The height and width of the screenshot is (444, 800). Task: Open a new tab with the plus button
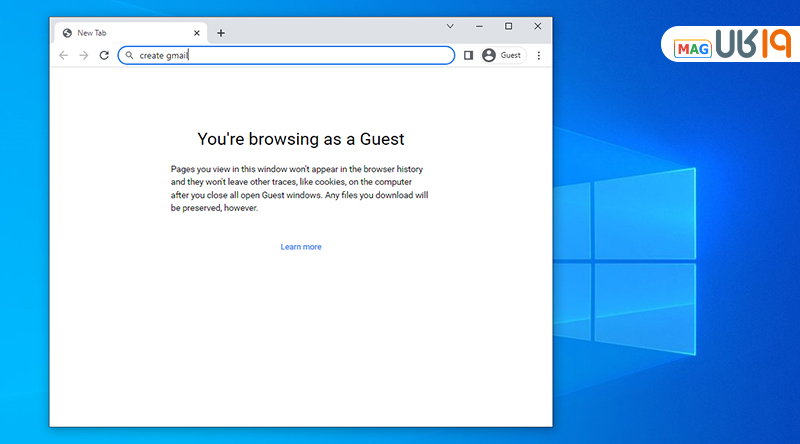[x=221, y=33]
